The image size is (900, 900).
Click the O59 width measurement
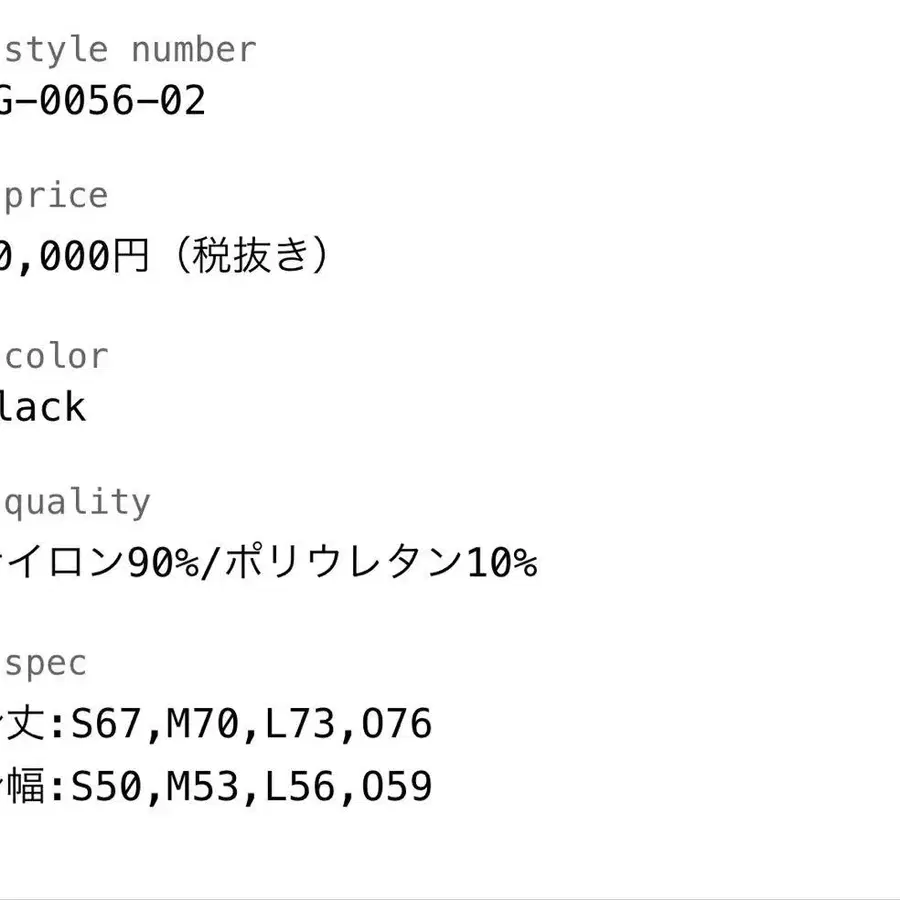click(396, 786)
